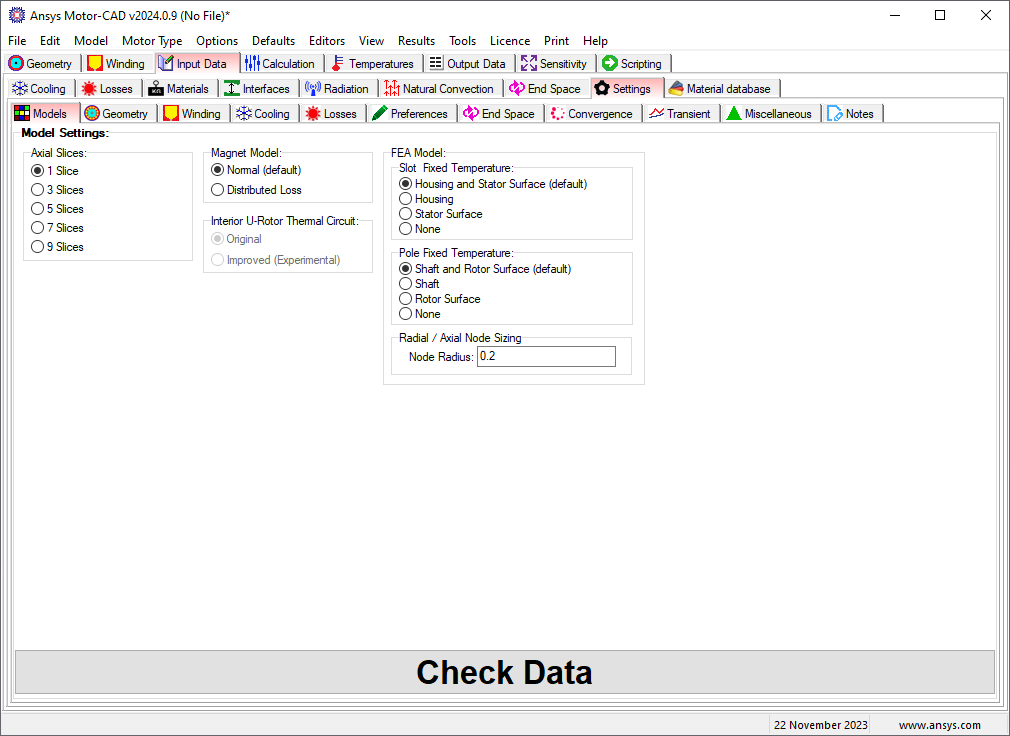Open the Licence menu
The image size is (1010, 736).
tap(510, 41)
